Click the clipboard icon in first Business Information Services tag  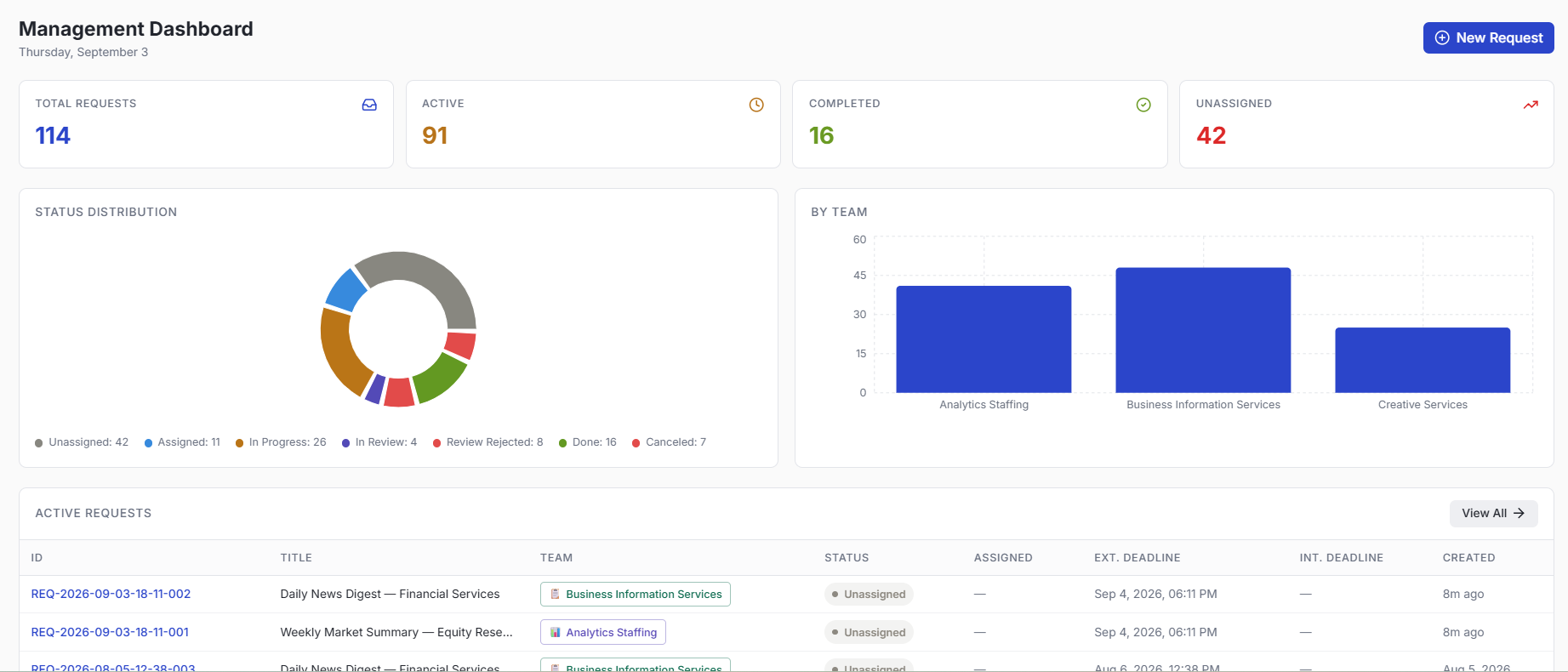coord(555,594)
